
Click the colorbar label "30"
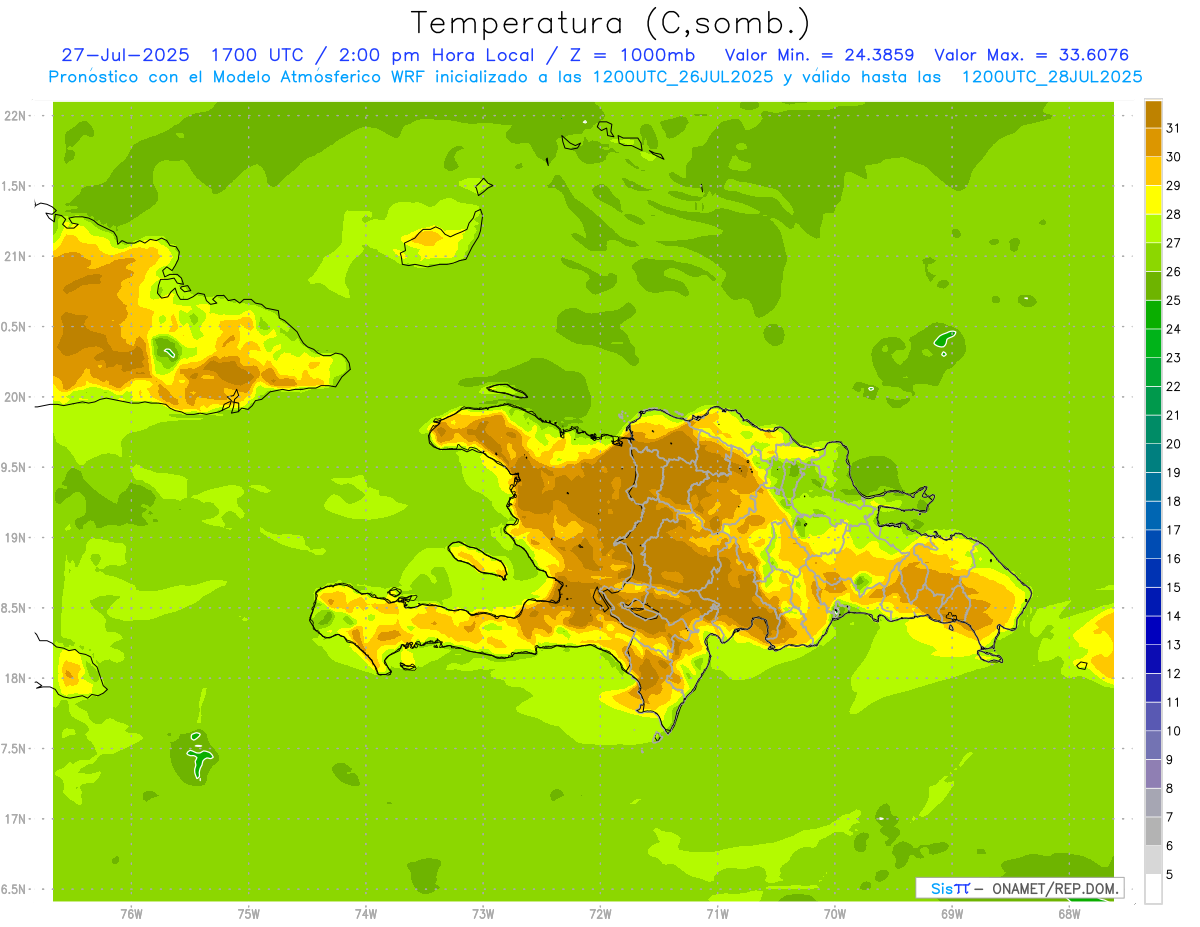pyautogui.click(x=1174, y=157)
